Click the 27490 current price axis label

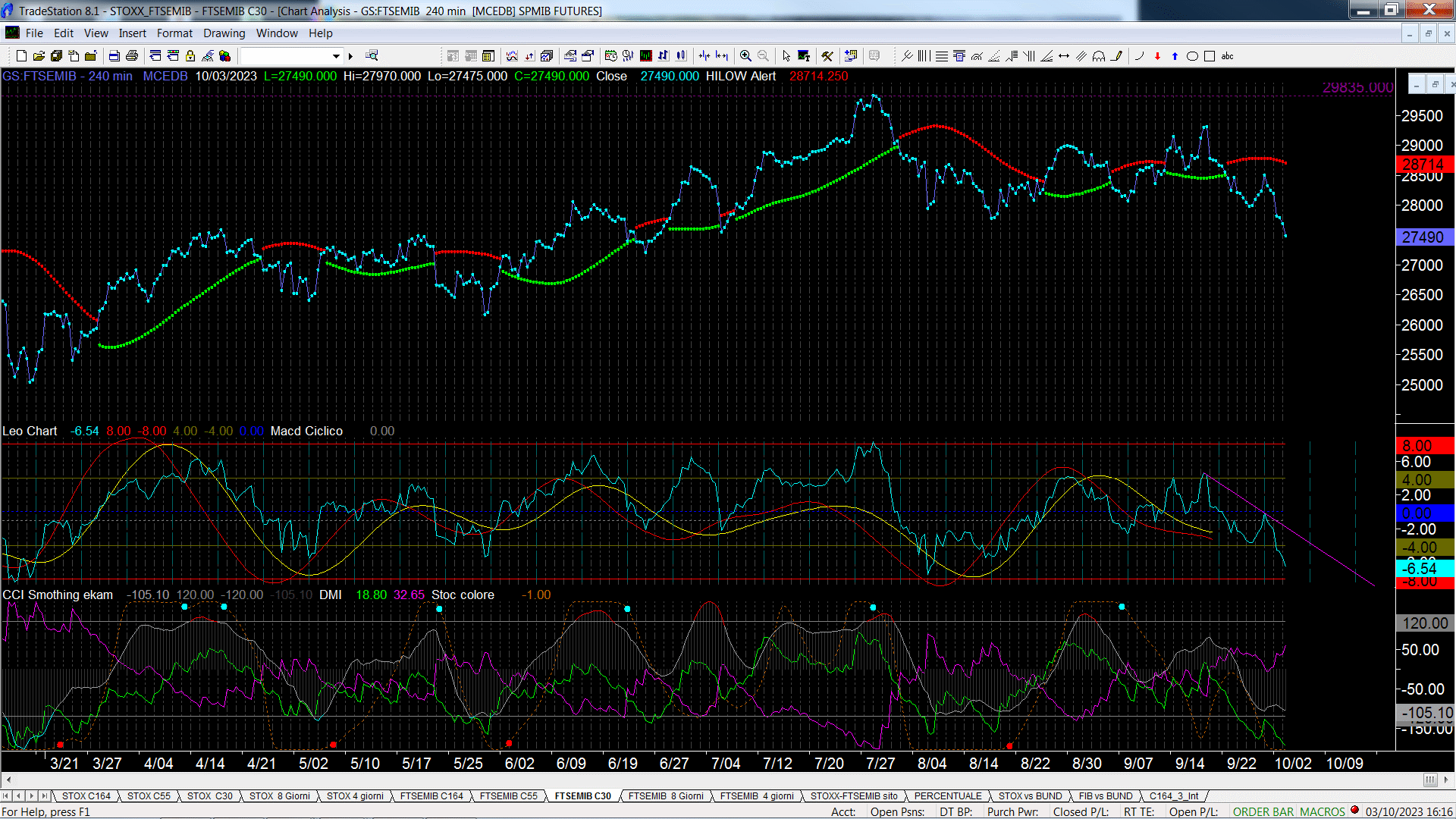tap(1424, 237)
